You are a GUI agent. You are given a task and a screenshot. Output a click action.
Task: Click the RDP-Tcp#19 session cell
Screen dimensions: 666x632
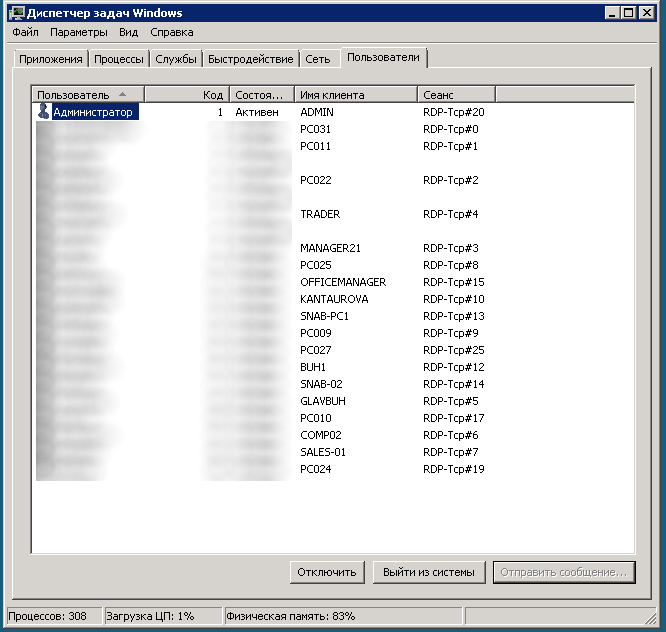pos(454,469)
